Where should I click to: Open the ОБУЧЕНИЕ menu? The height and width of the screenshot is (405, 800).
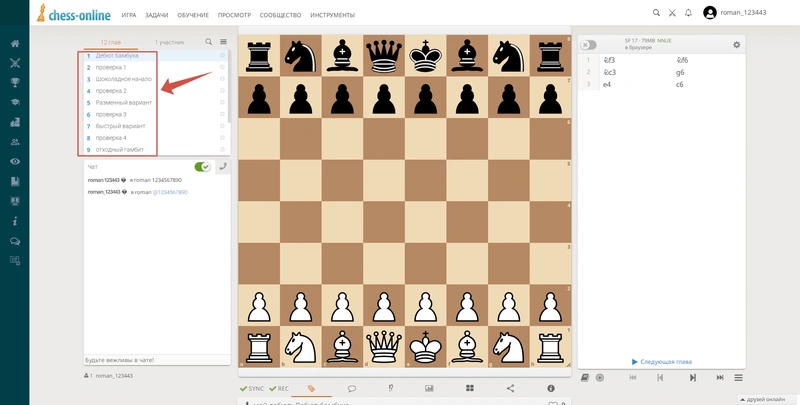193,15
